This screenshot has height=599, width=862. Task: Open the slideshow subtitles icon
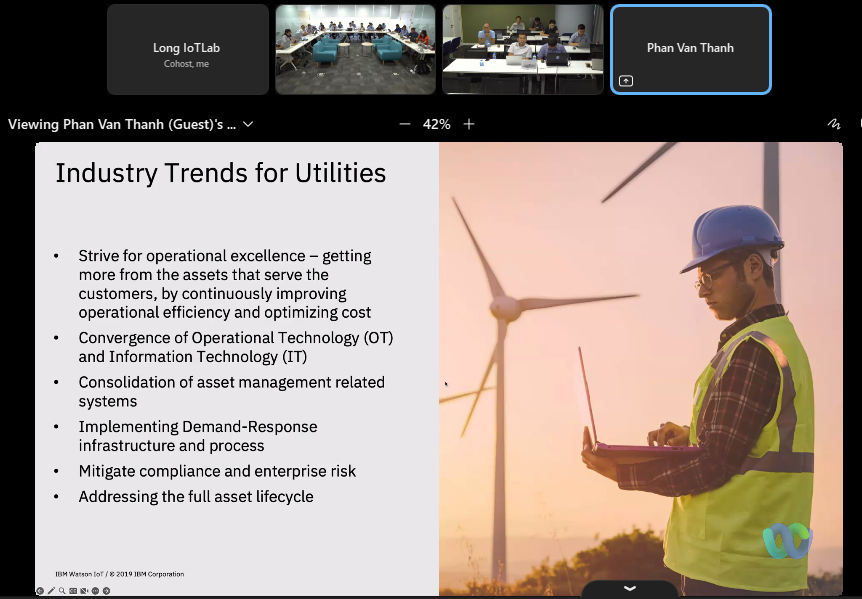(x=73, y=591)
